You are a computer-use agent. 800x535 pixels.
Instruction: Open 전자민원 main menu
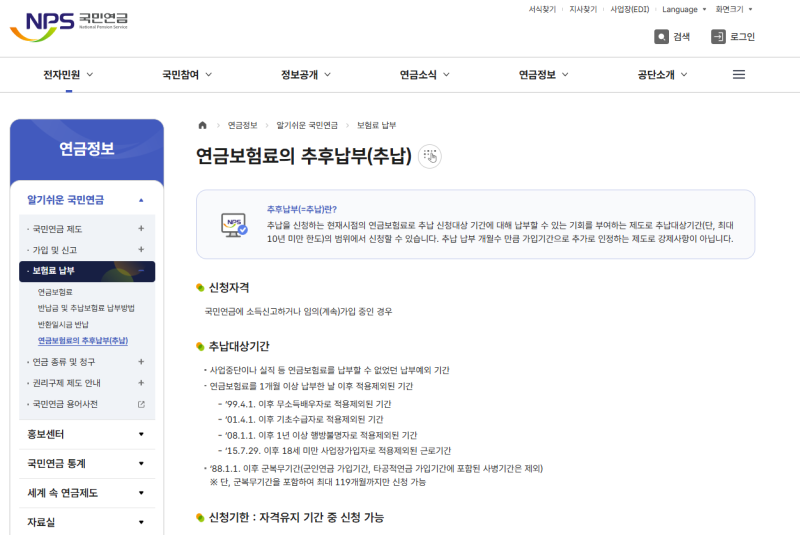[x=68, y=74]
